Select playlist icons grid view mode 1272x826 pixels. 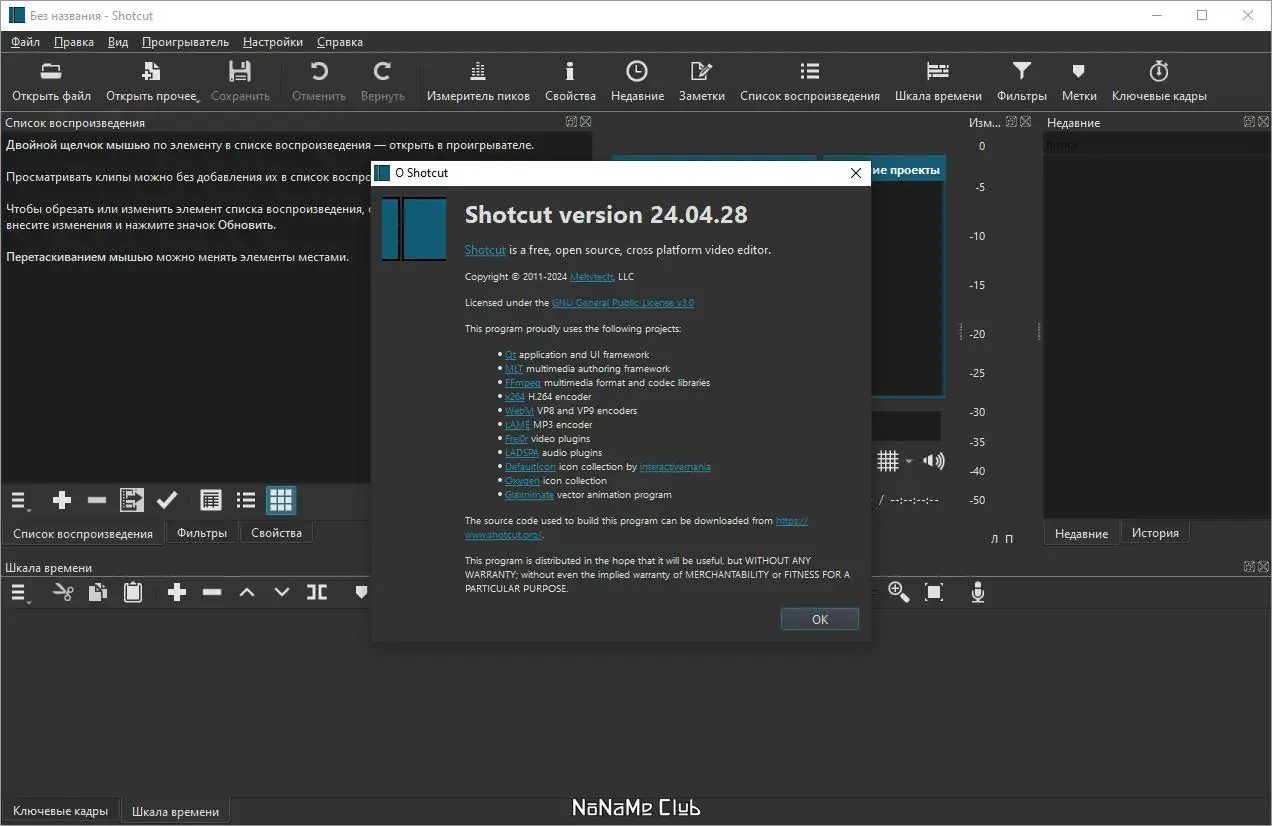pyautogui.click(x=281, y=500)
